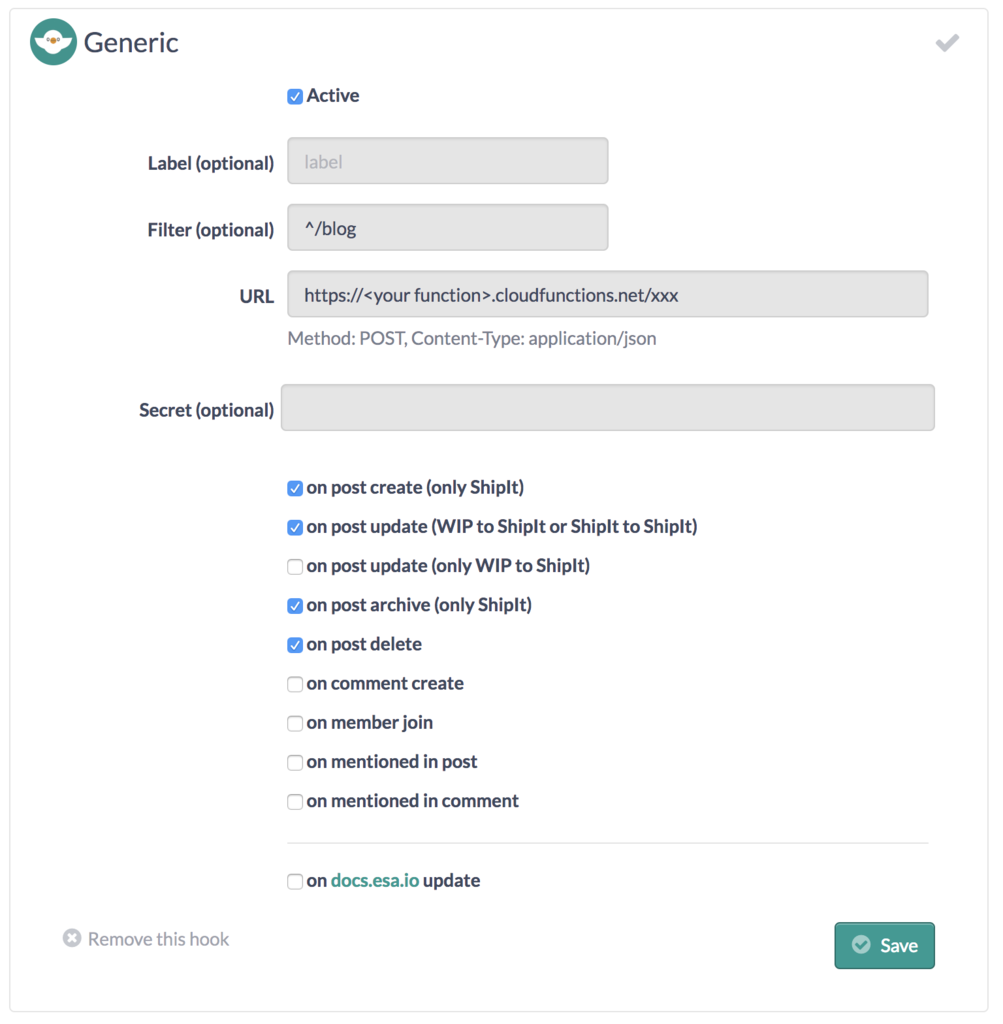This screenshot has height=1024, width=1003.
Task: Click the X icon beside Remove this hook
Action: point(72,938)
